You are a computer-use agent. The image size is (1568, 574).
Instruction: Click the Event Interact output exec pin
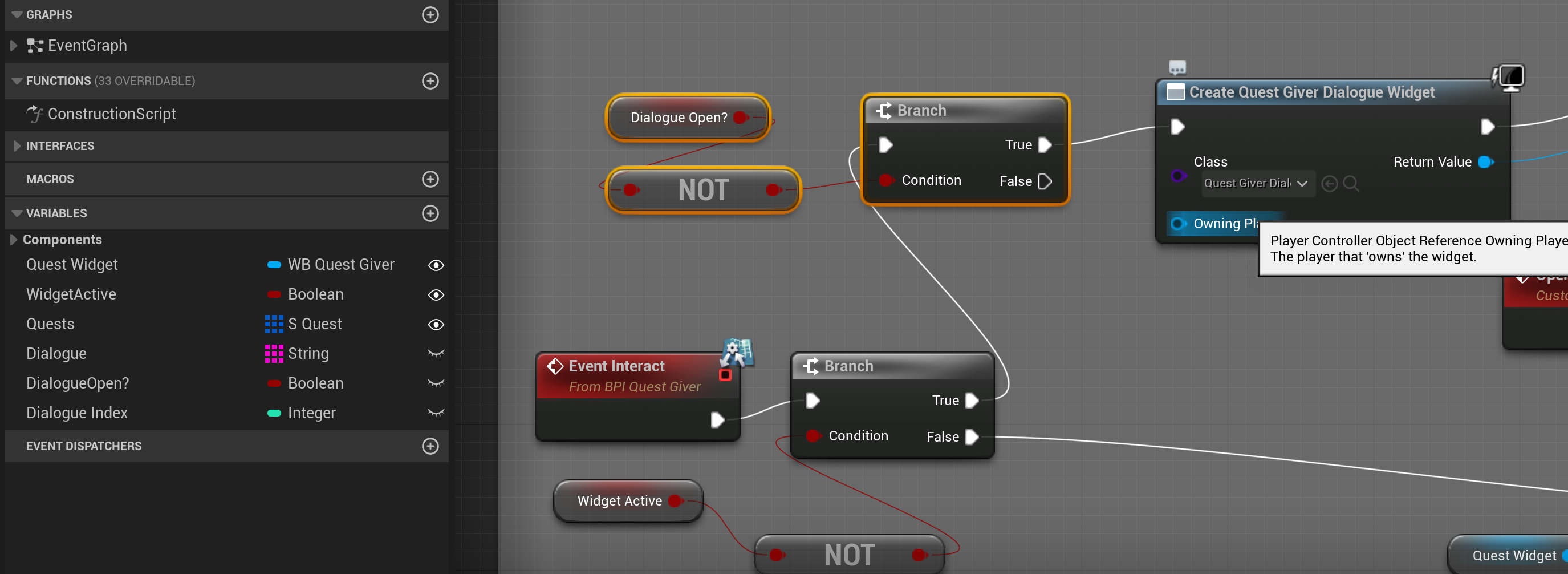(717, 420)
